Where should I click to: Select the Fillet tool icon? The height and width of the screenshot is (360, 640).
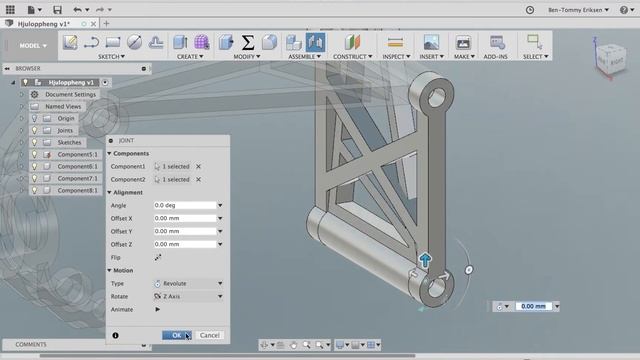point(269,42)
